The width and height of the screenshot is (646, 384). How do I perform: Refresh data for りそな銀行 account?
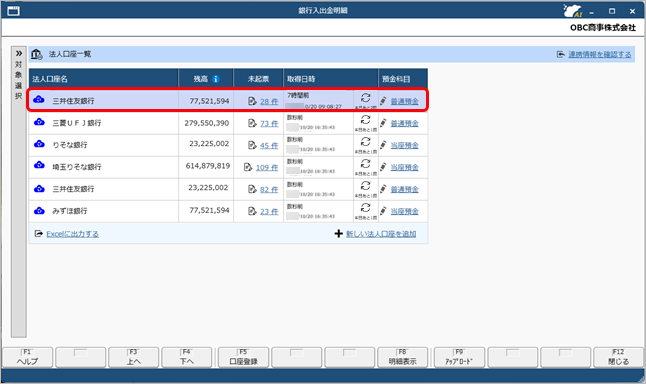point(365,142)
